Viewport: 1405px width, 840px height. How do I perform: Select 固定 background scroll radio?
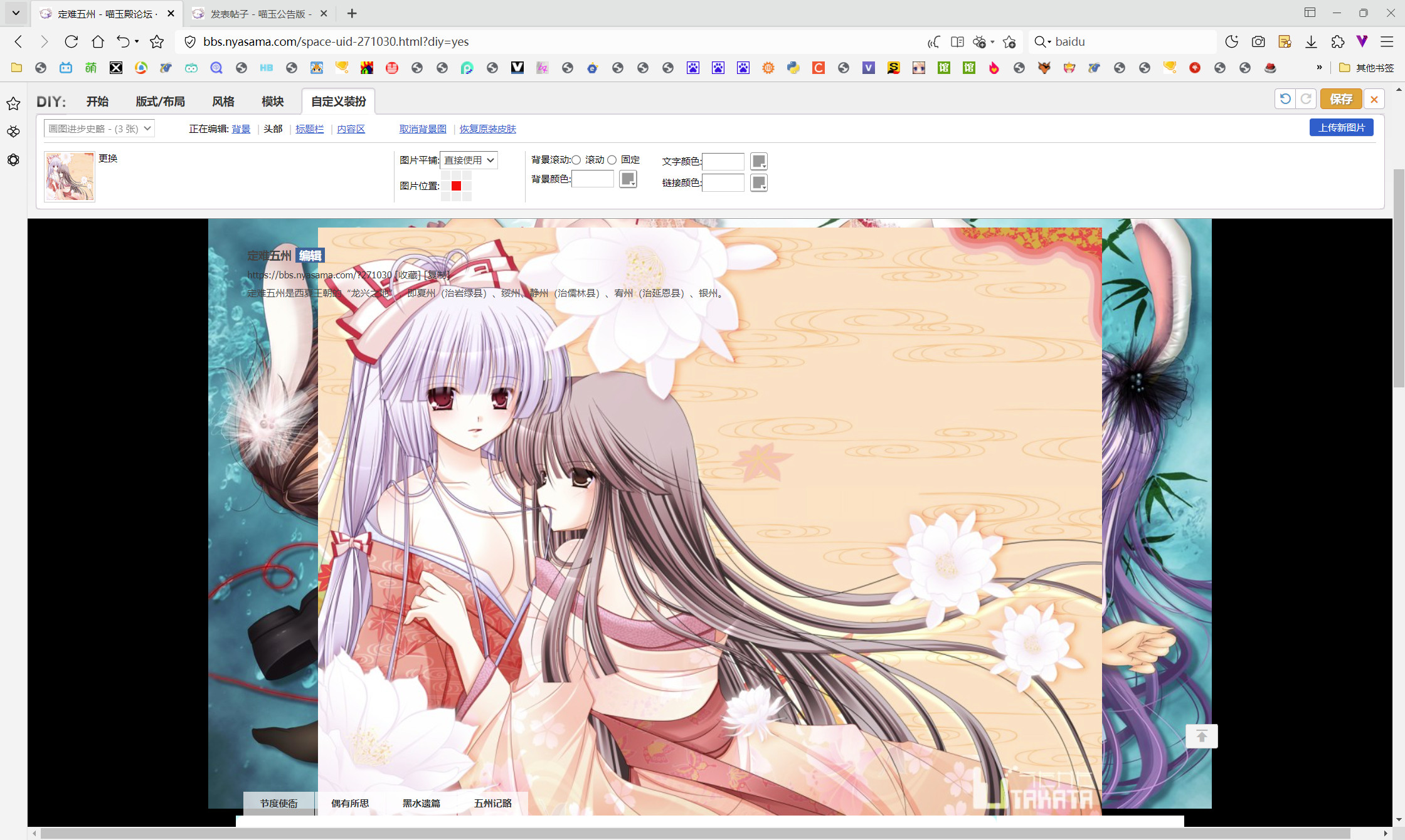(x=612, y=160)
